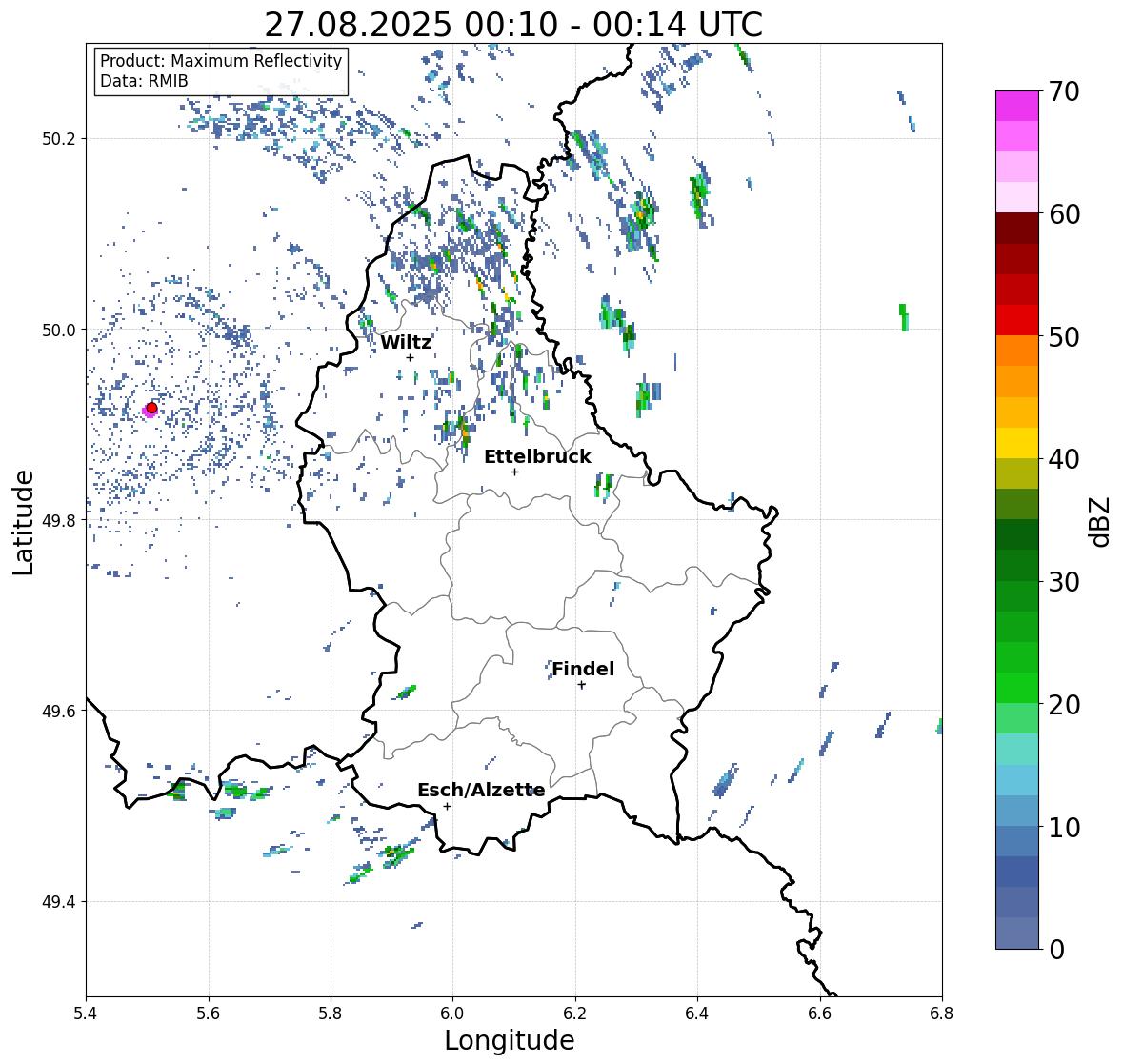Image resolution: width=1123 pixels, height=1064 pixels.
Task: Click the 10 tick on the colorbar
Action: coord(1064,827)
